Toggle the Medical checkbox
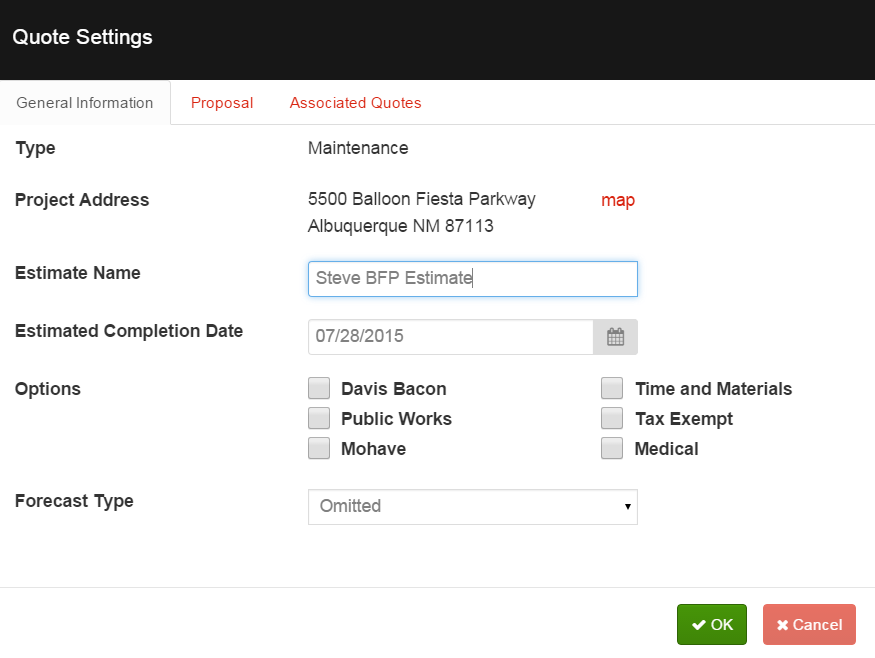This screenshot has height=658, width=875. coord(612,448)
